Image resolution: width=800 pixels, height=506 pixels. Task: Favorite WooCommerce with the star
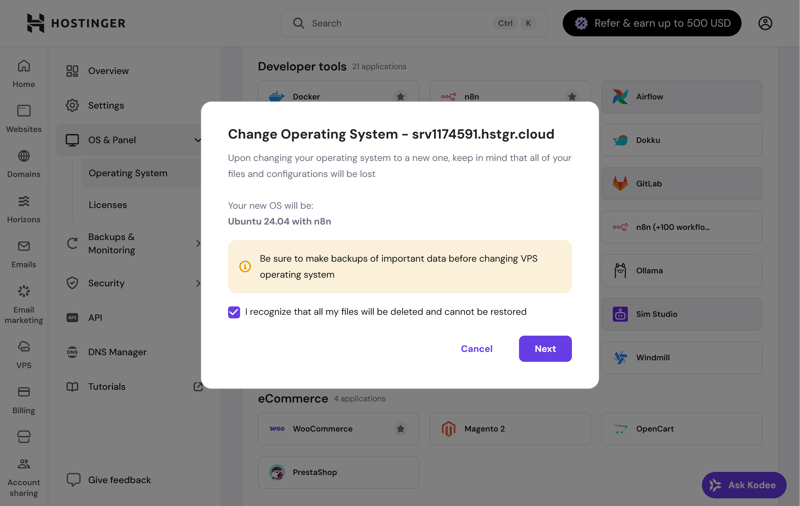400,429
